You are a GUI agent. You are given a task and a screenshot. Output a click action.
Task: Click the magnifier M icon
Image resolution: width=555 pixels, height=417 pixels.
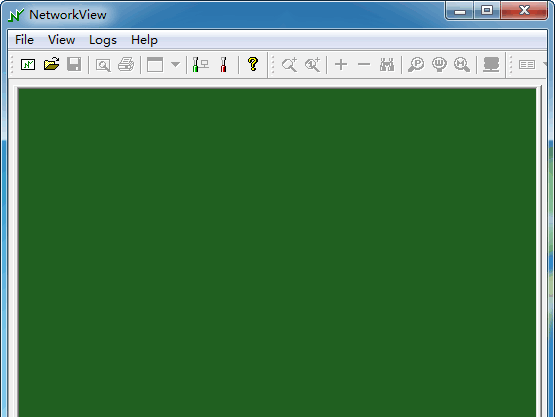[x=462, y=65]
